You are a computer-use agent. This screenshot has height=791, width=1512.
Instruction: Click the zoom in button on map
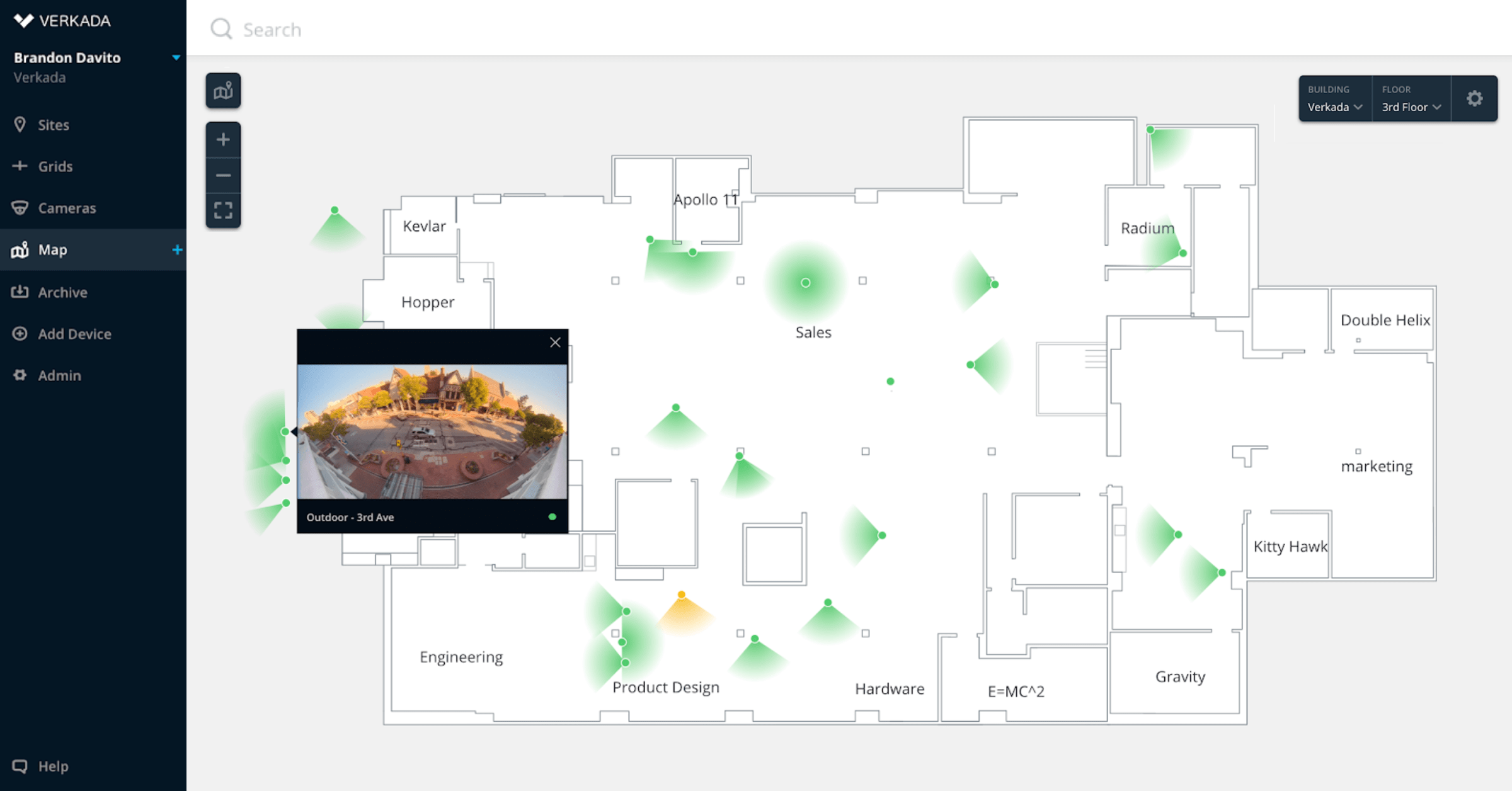pyautogui.click(x=223, y=138)
